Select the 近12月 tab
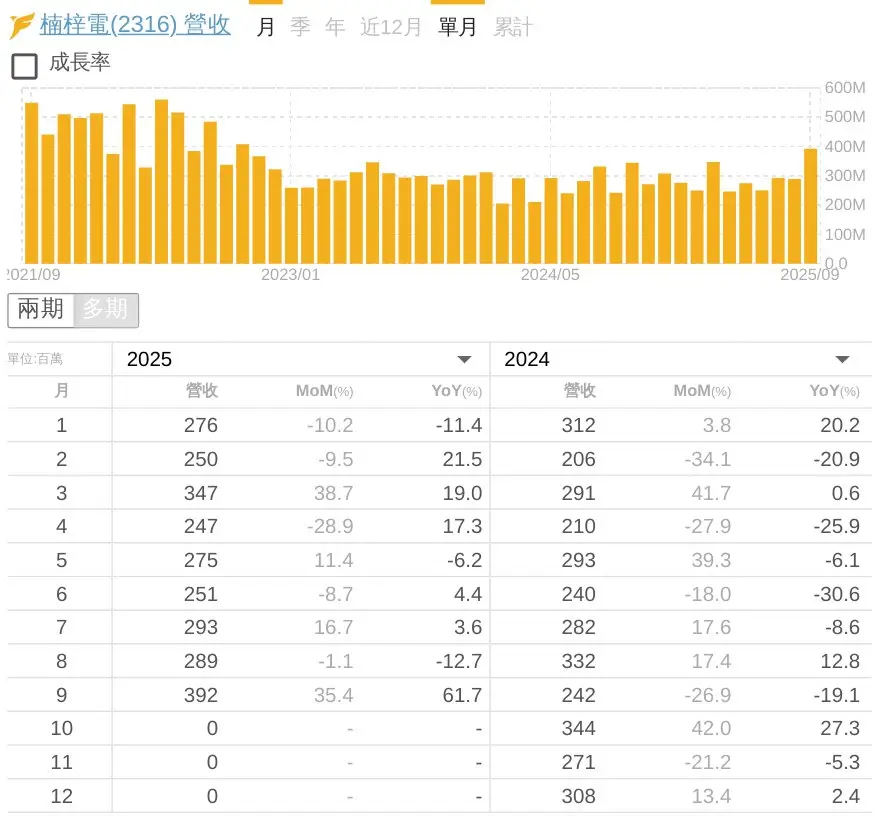This screenshot has width=878, height=819. coord(391,27)
